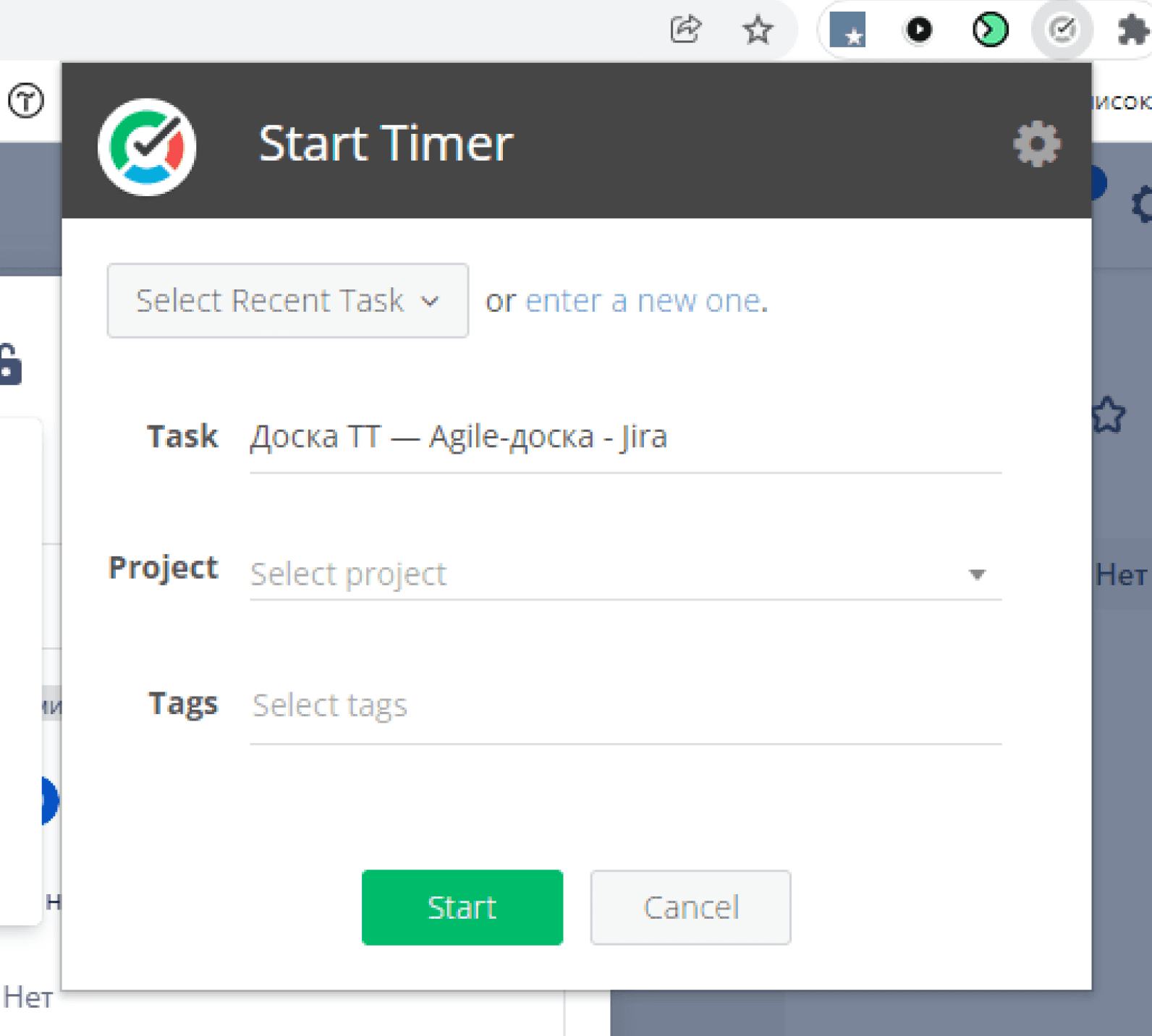Click the Task name text field
Screen dimensions: 1152x1036
click(x=625, y=437)
